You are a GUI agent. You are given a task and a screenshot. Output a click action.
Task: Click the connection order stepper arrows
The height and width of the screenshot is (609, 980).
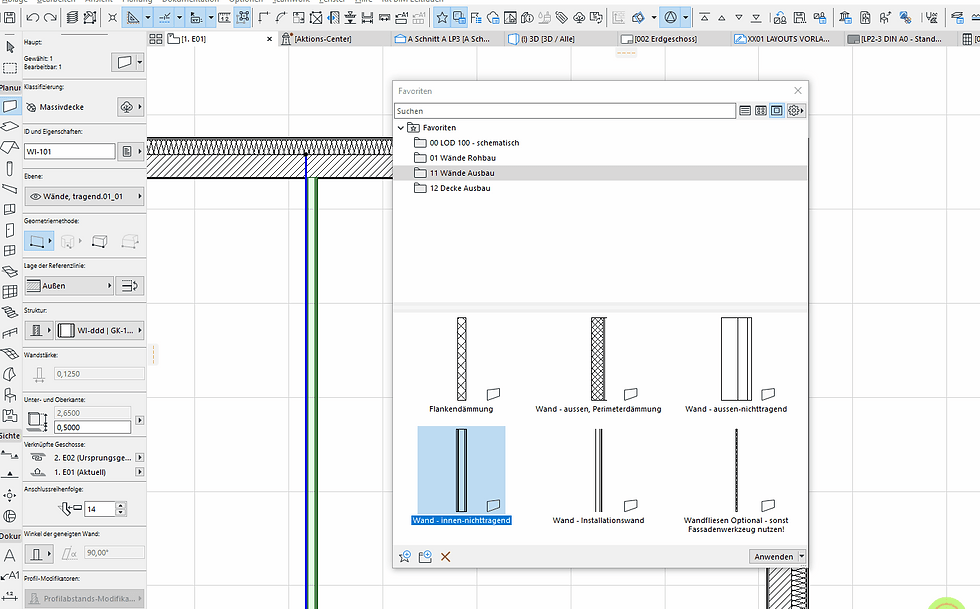[121, 509]
